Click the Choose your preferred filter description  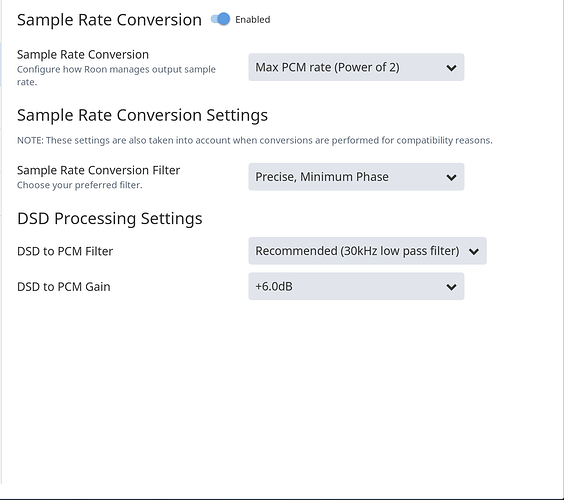click(80, 185)
